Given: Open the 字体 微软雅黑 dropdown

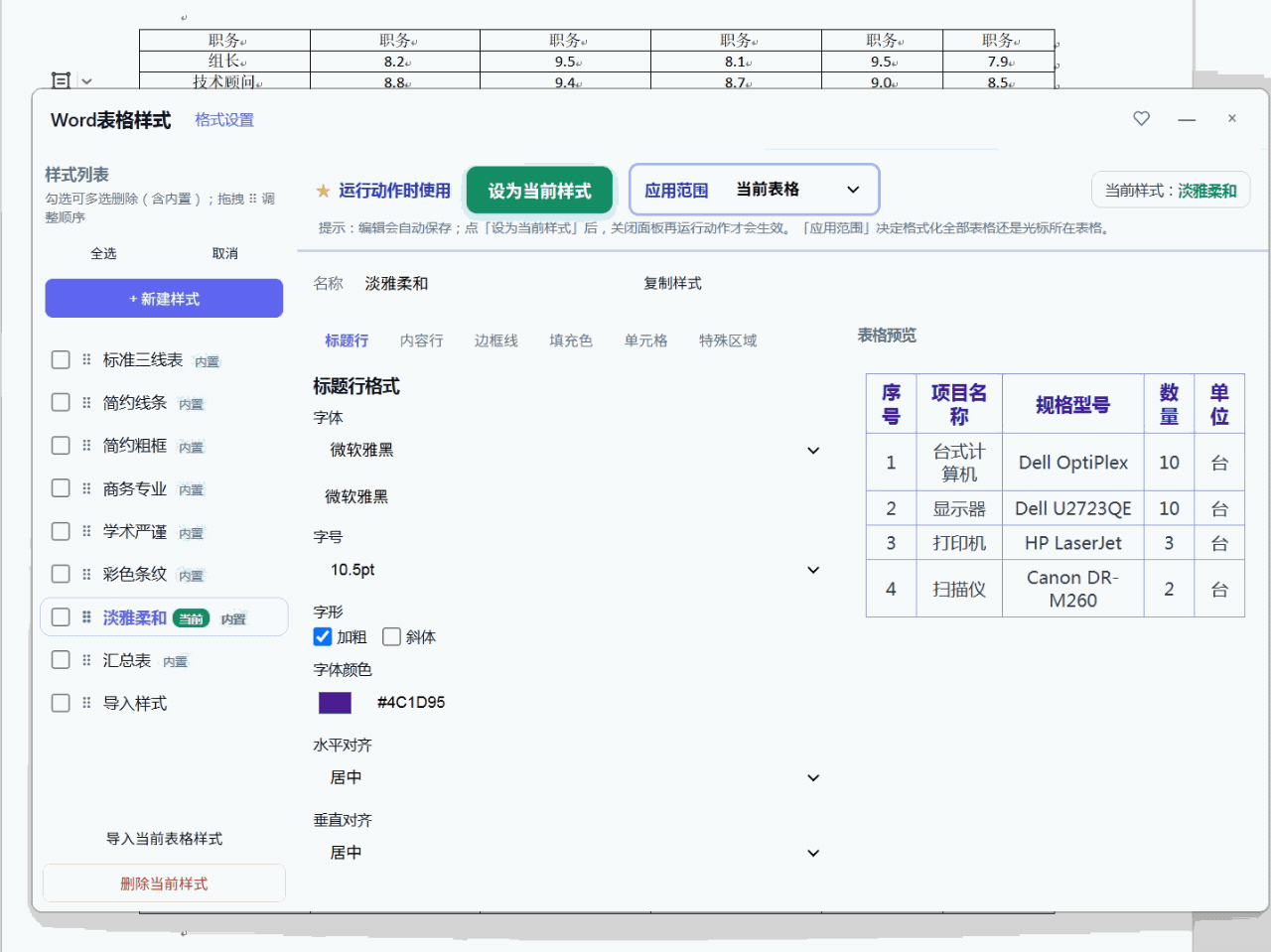Looking at the screenshot, I should (x=571, y=450).
